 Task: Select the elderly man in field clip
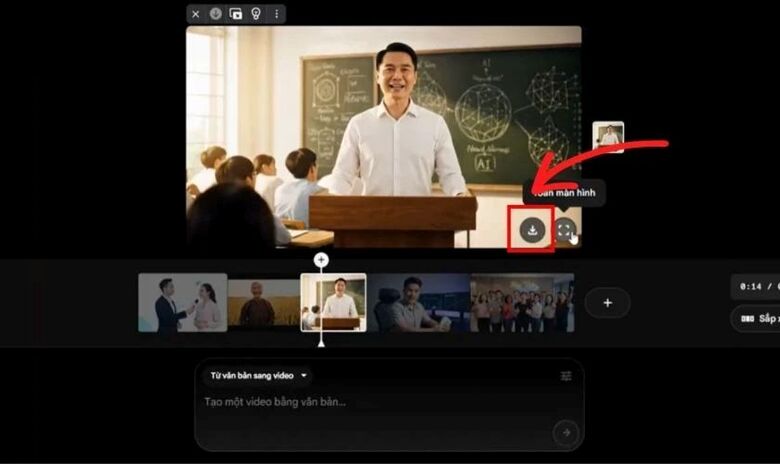click(x=263, y=302)
